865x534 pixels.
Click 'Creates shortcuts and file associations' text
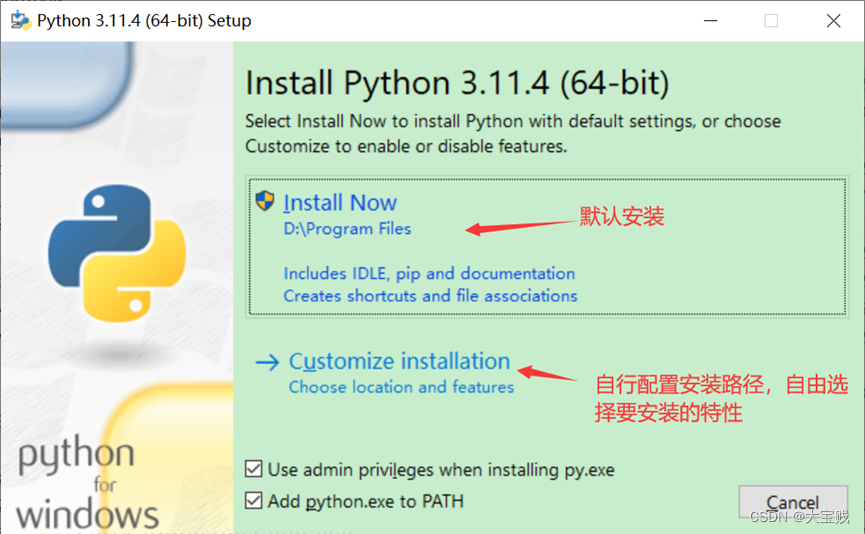tap(430, 296)
